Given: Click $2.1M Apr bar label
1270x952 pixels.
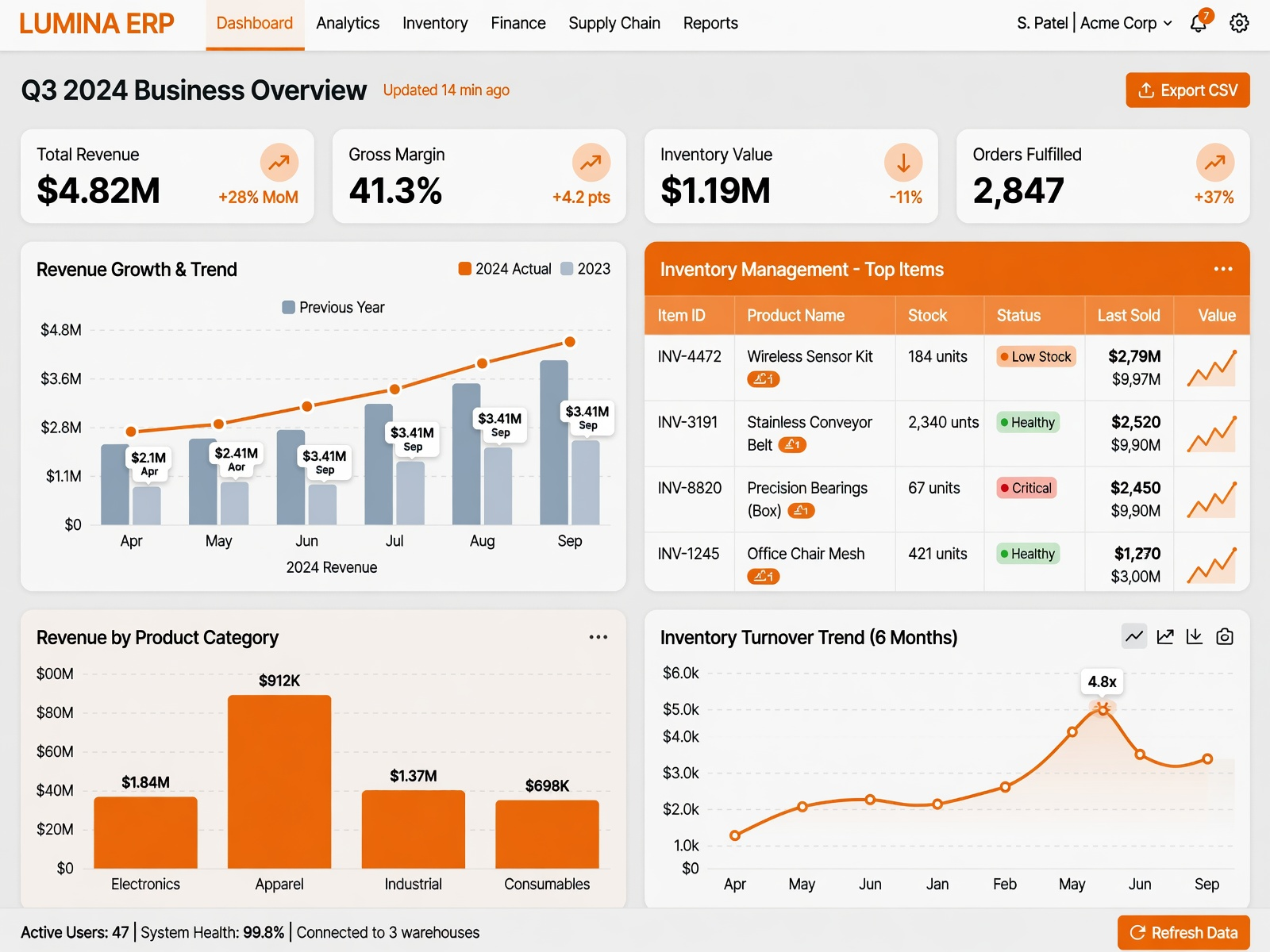Looking at the screenshot, I should click(x=148, y=463).
